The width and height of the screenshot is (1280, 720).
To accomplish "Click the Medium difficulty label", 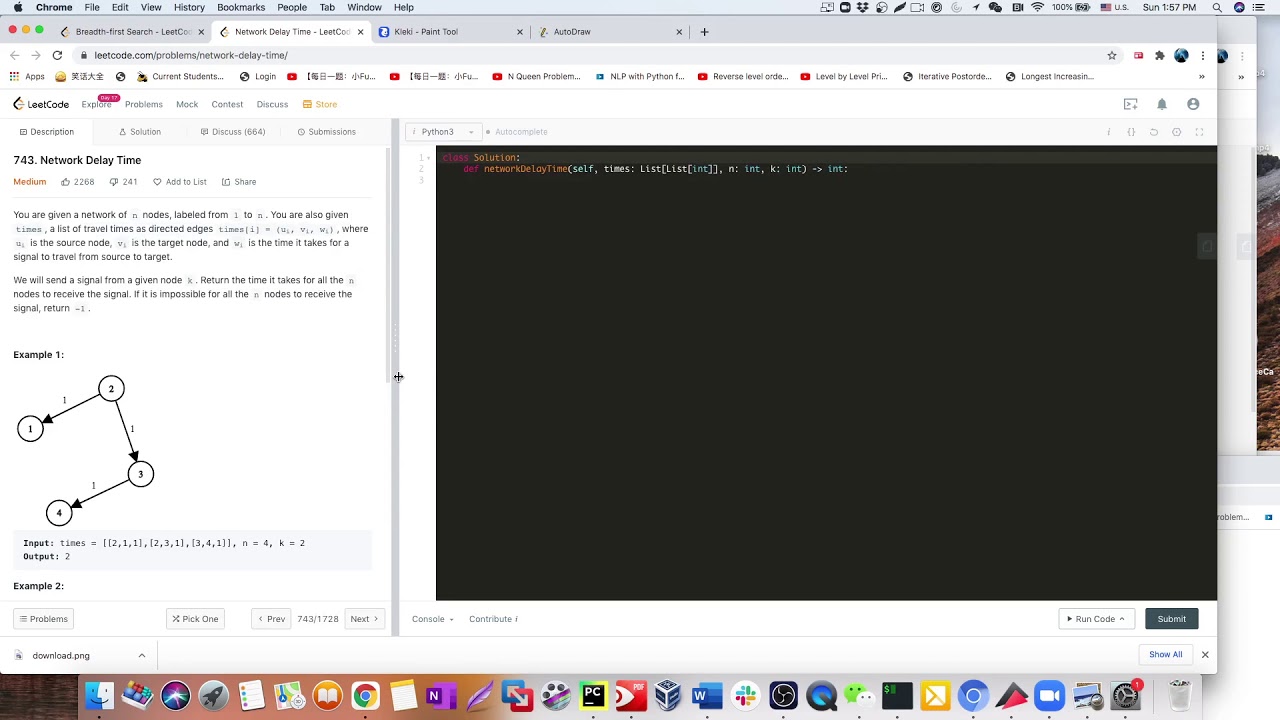I will [x=30, y=182].
